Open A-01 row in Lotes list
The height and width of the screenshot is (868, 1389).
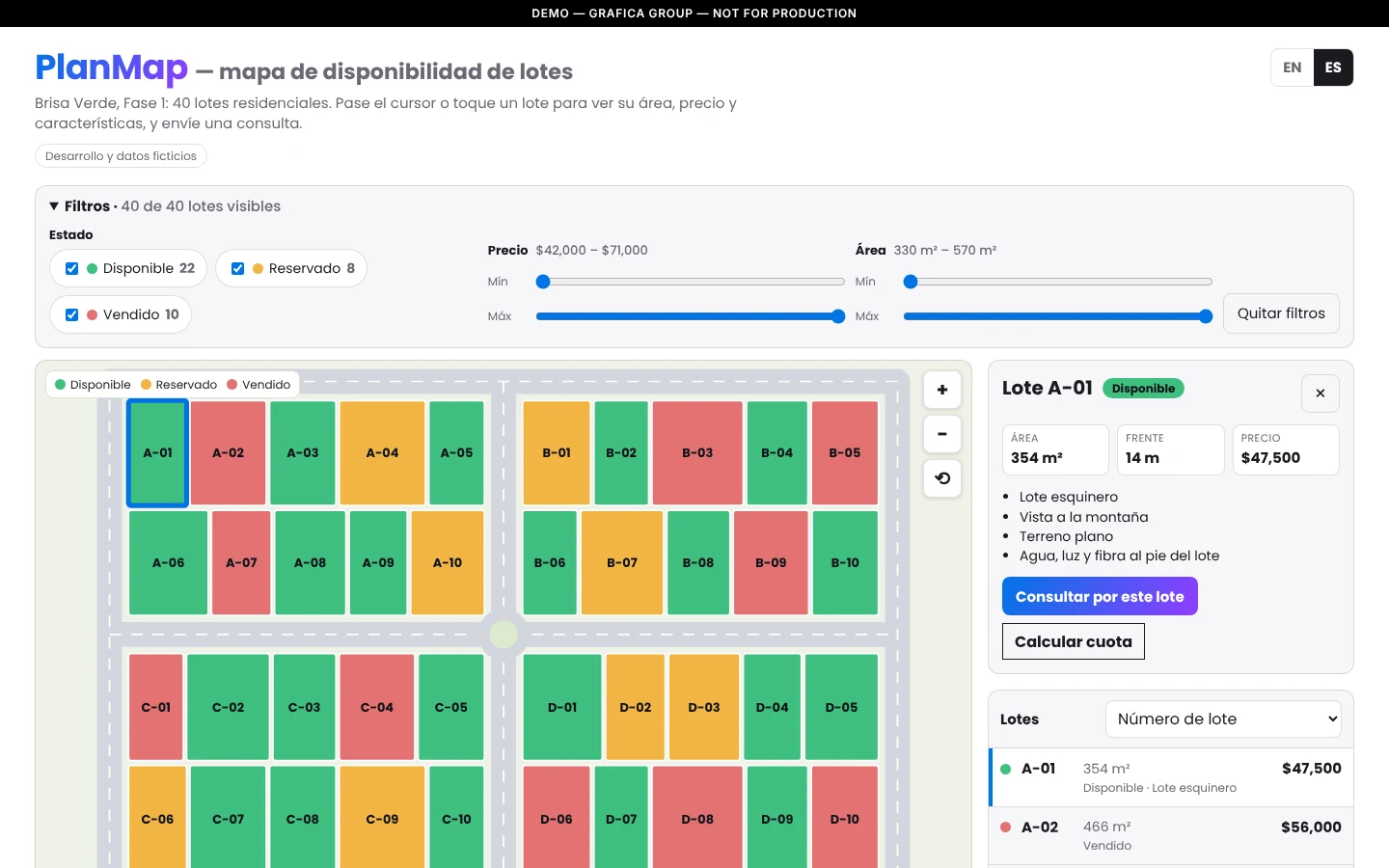pos(1172,777)
